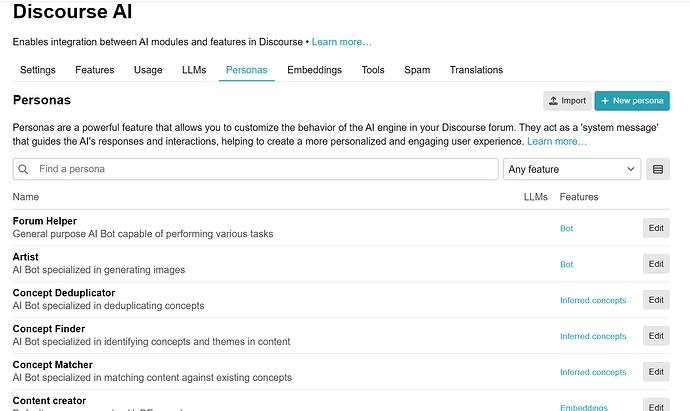
Task: Click the Import button
Action: coord(567,101)
